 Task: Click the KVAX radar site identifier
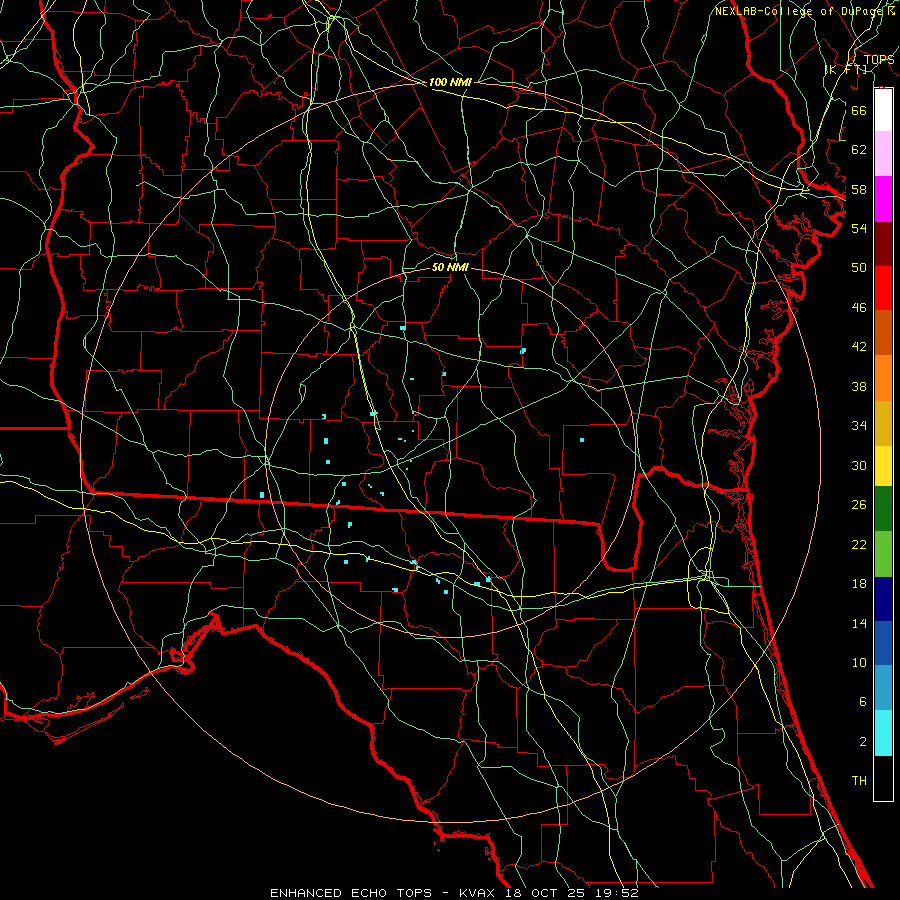[478, 893]
